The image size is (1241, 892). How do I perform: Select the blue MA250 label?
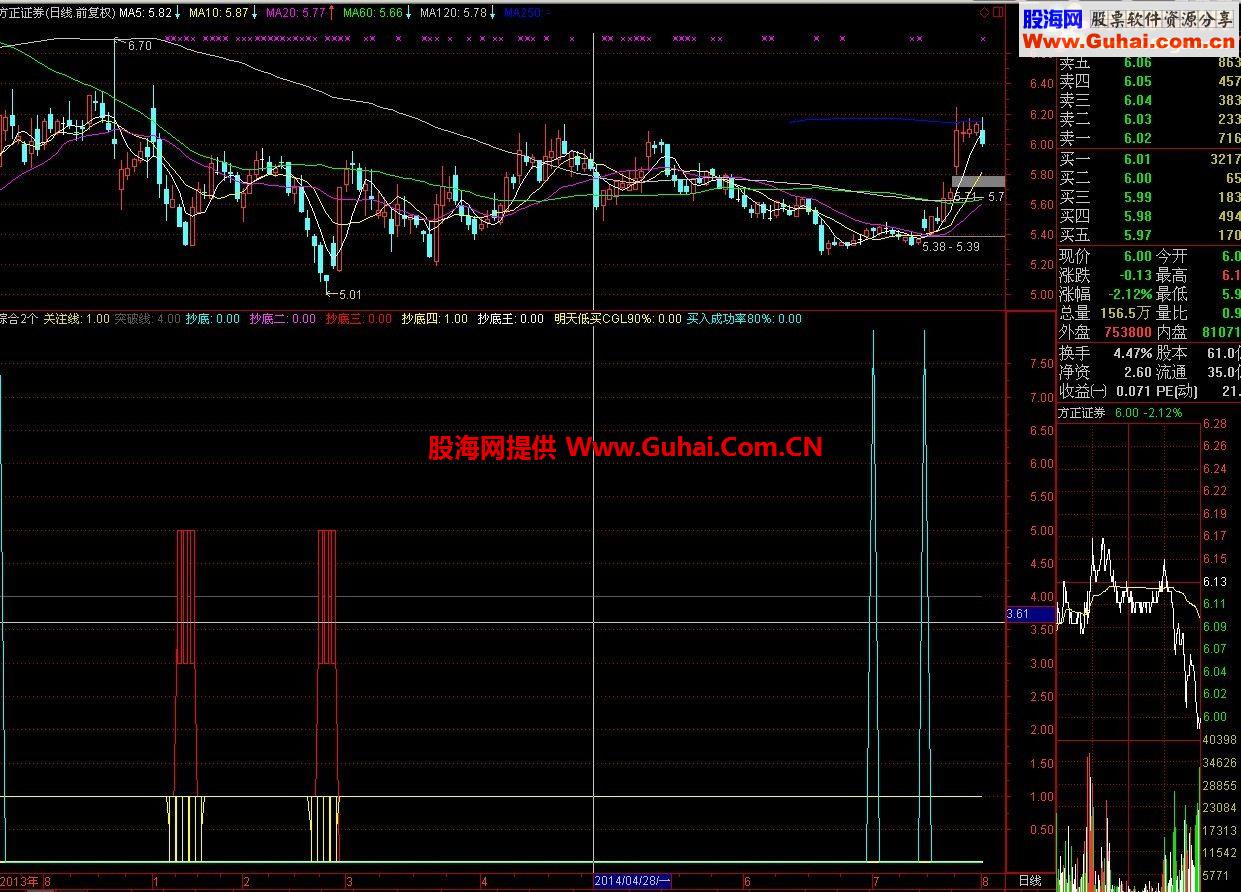coord(525,13)
